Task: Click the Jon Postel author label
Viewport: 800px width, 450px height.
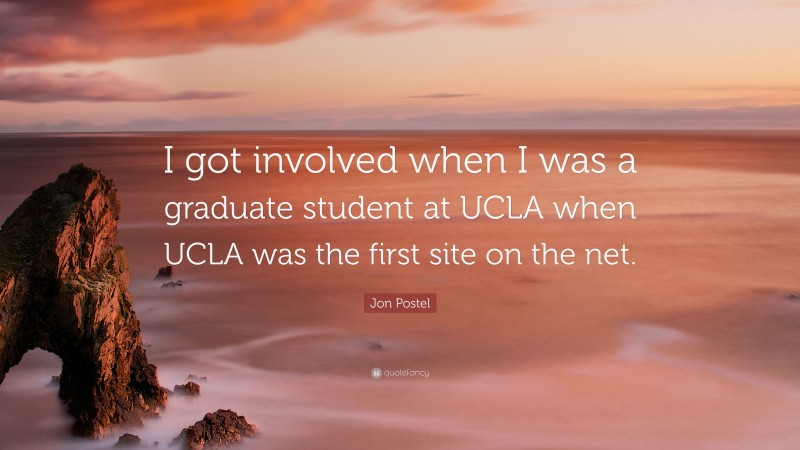Action: 400,303
